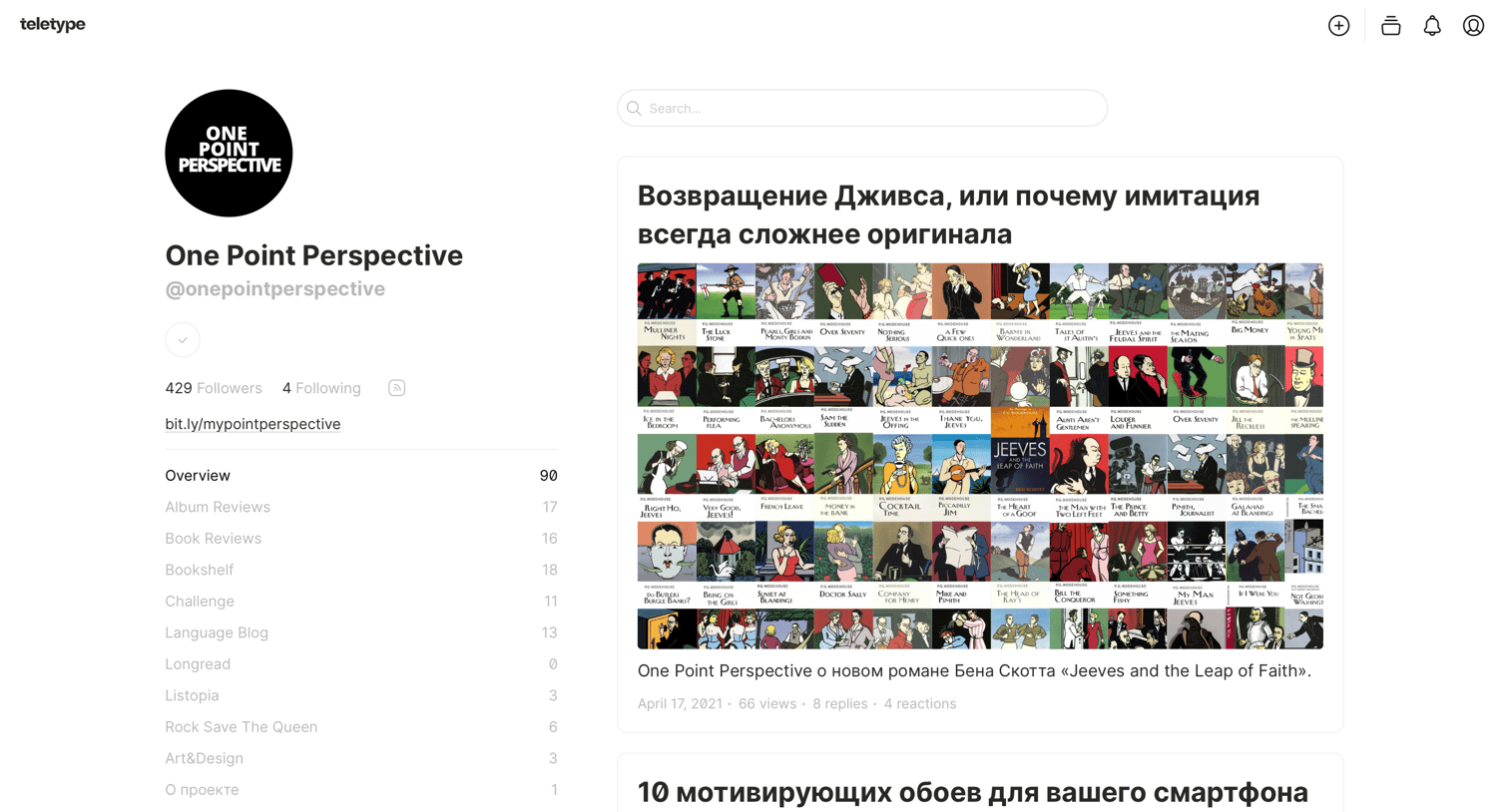The height and width of the screenshot is (812, 1509).
Task: Click the @onepointperspective handle
Action: click(275, 288)
